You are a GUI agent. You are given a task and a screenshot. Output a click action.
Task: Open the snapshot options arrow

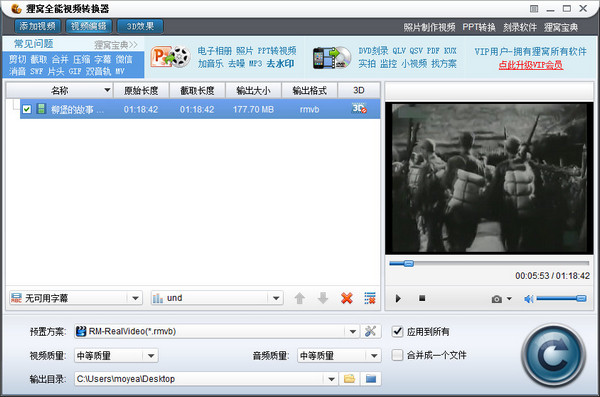509,299
